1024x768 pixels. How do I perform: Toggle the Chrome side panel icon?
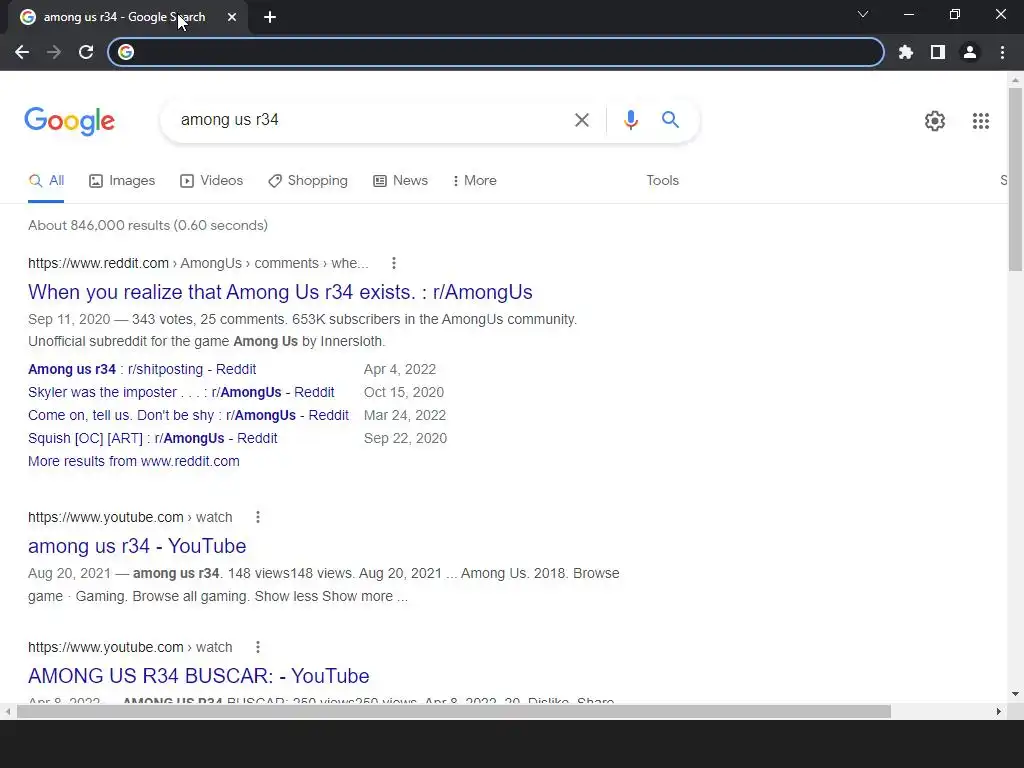(938, 52)
